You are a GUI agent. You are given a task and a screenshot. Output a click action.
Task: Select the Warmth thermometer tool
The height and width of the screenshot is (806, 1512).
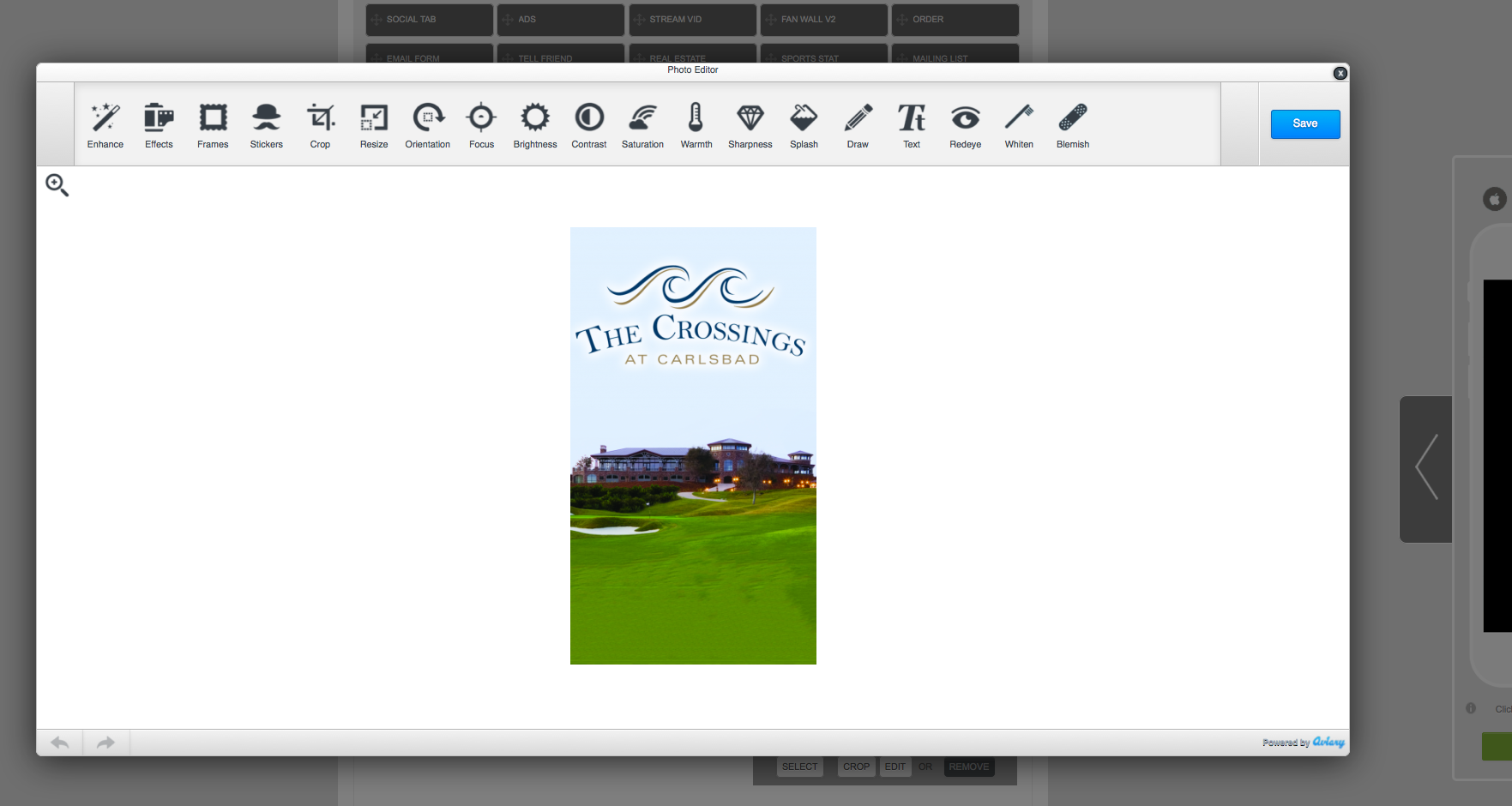(696, 124)
